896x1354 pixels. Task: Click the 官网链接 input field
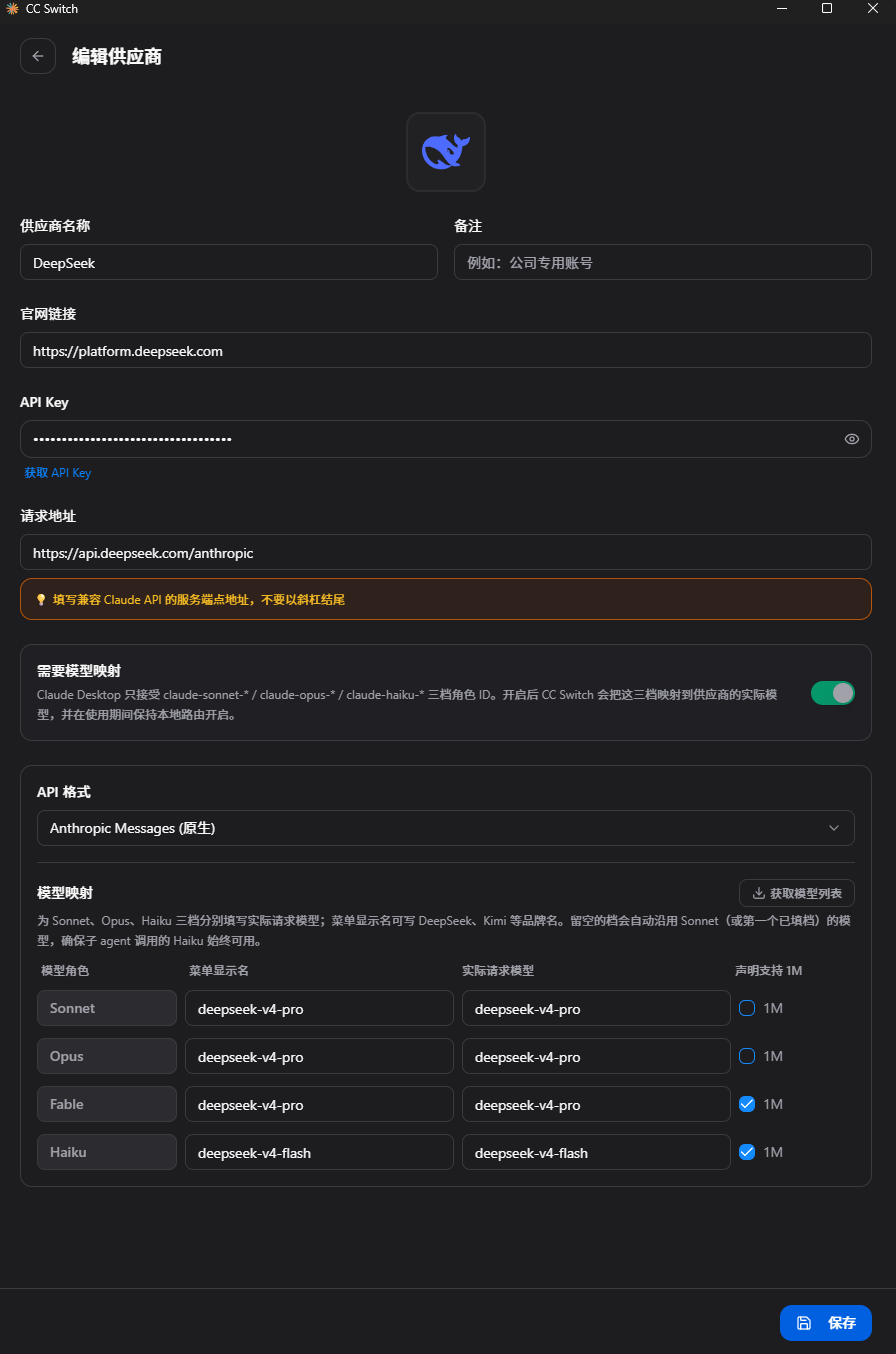click(x=446, y=350)
